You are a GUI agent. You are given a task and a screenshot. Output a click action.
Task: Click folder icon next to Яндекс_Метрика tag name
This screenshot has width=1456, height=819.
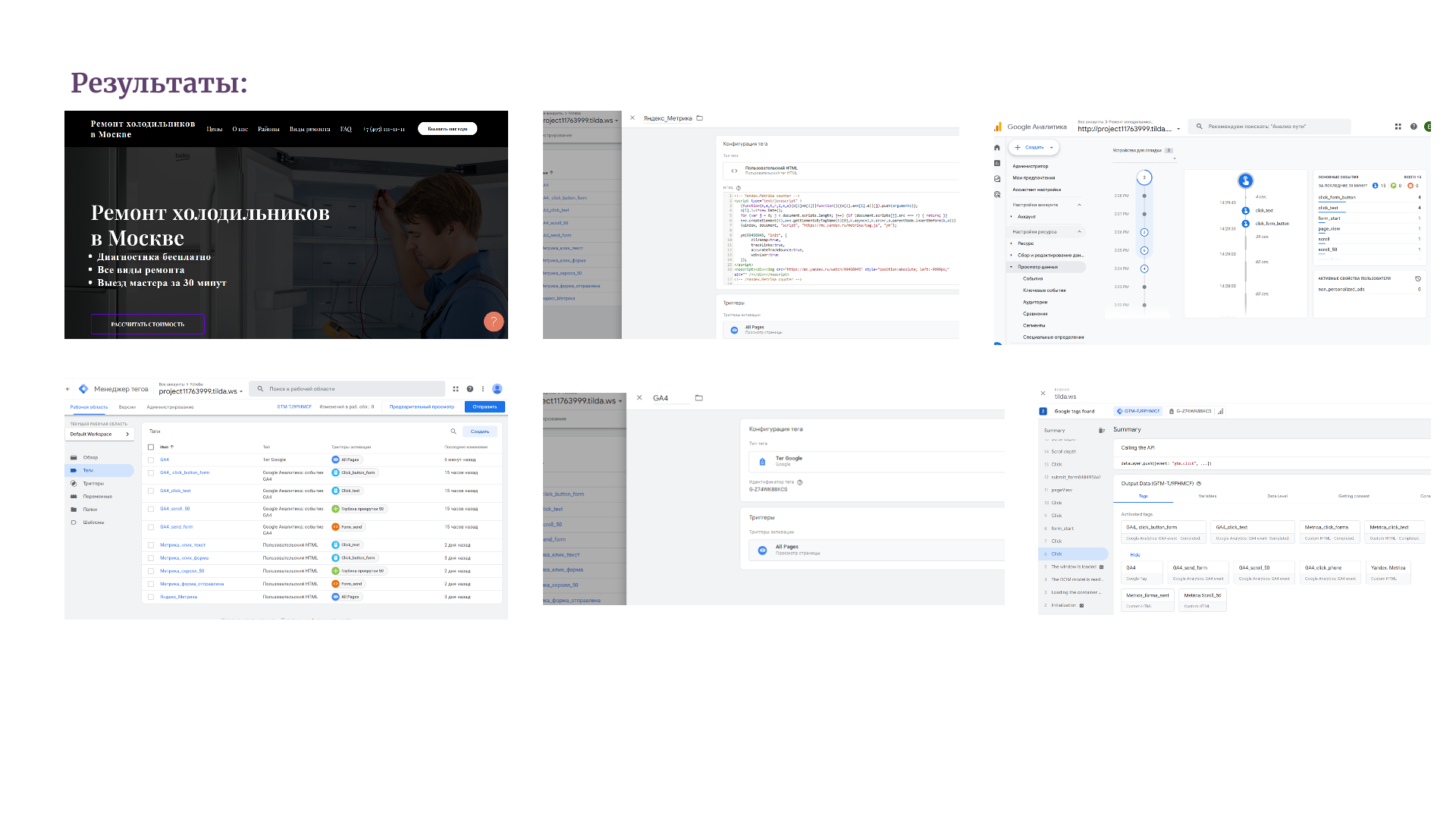pos(699,118)
